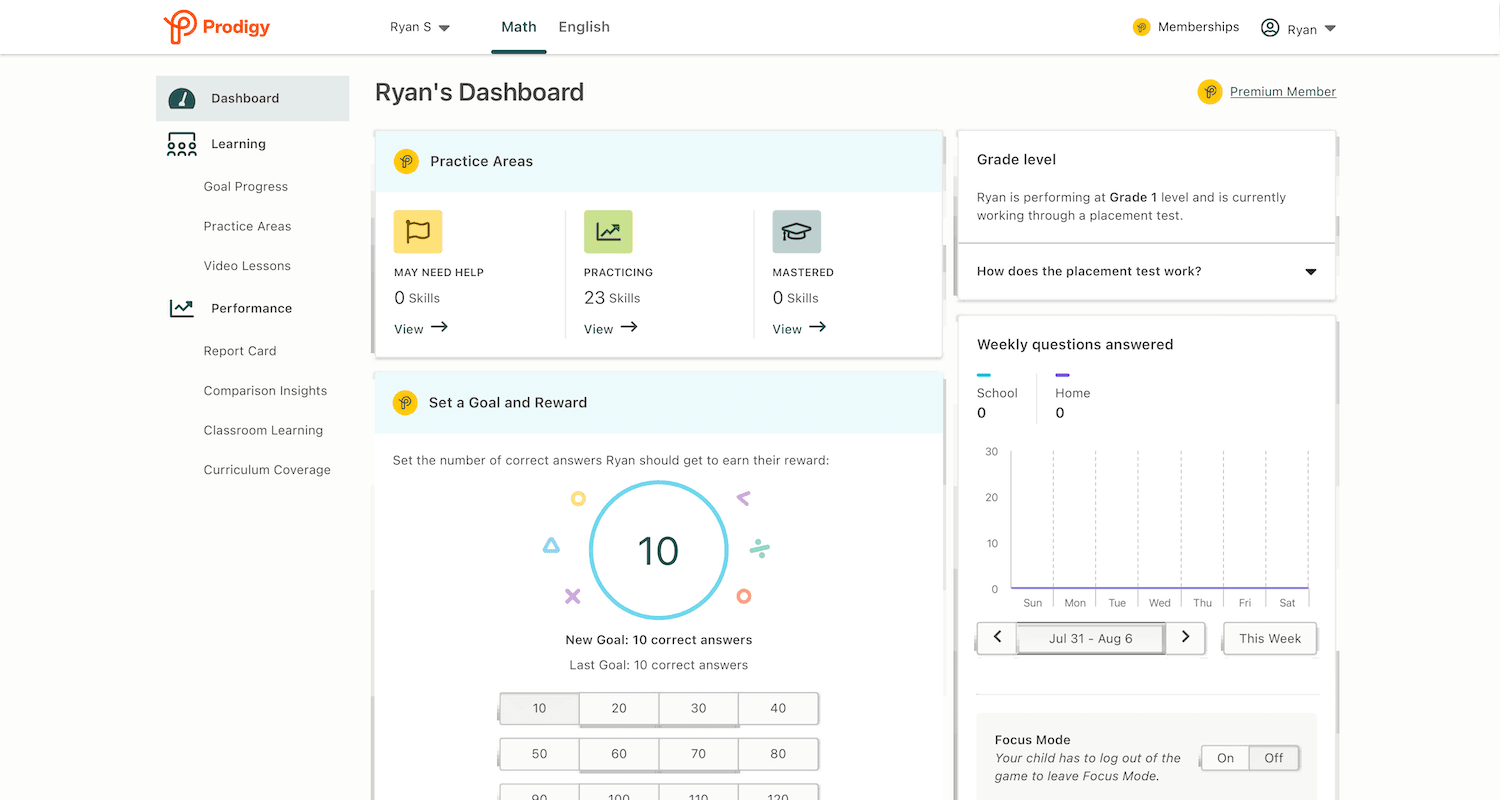Click the Performance chart icon in sidebar

point(181,308)
